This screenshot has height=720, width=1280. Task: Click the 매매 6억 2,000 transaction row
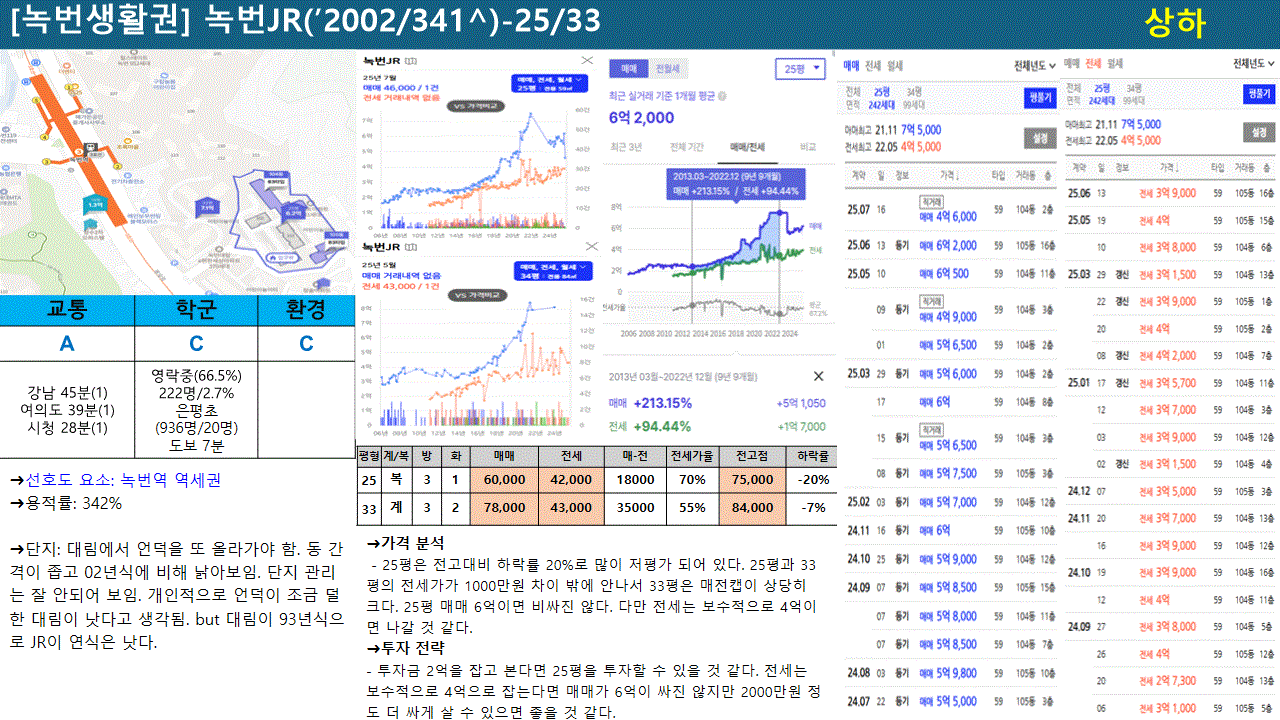[950, 245]
